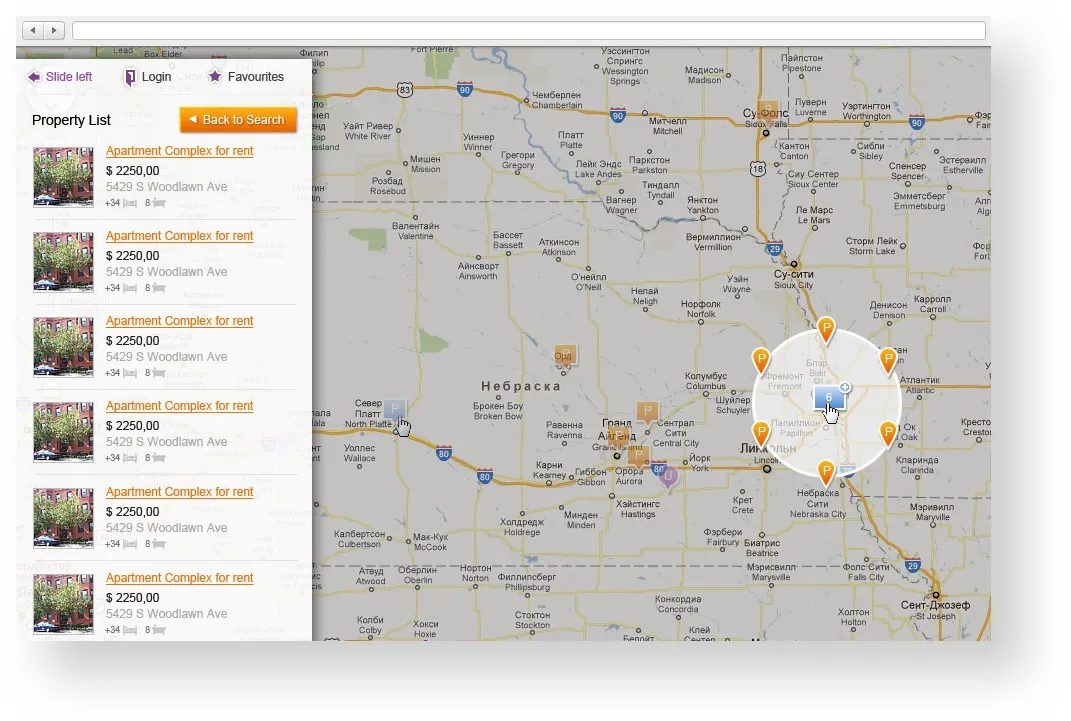Click the browser forward arrow
This screenshot has width=1071, height=721.
pos(54,30)
